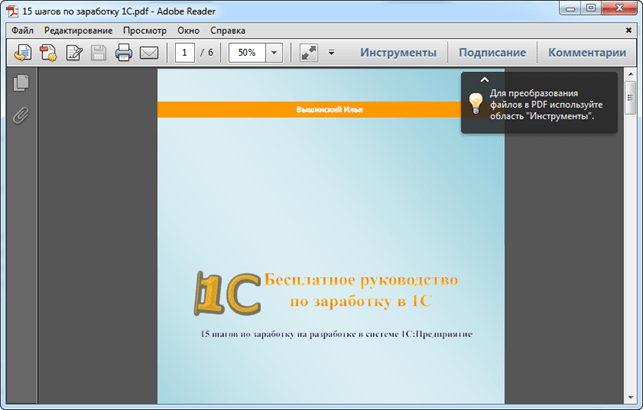Click the tip text about PDF conversion
Screen dimensions: 643x410
click(x=546, y=105)
